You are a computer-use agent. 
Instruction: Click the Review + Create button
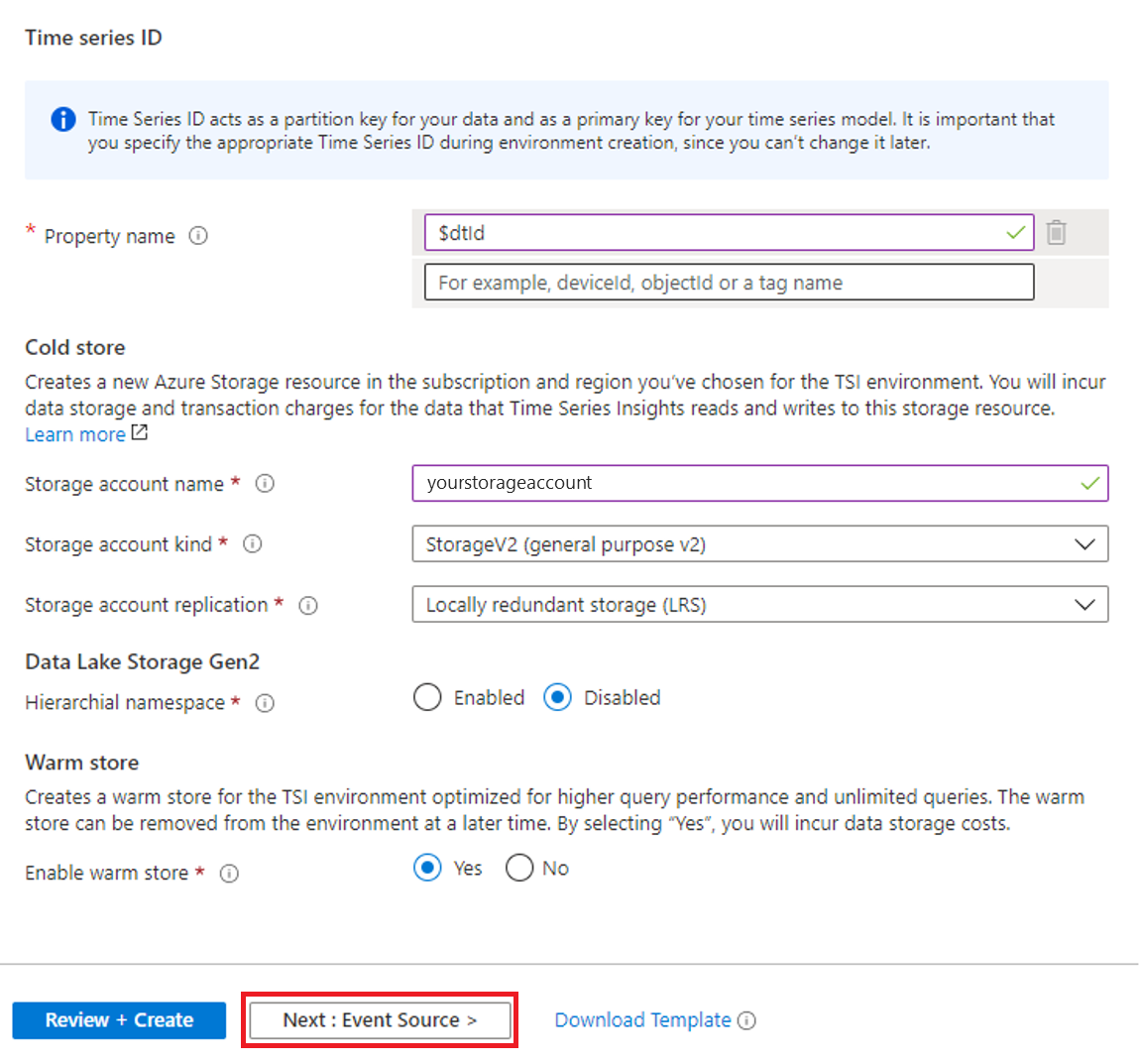119,1020
